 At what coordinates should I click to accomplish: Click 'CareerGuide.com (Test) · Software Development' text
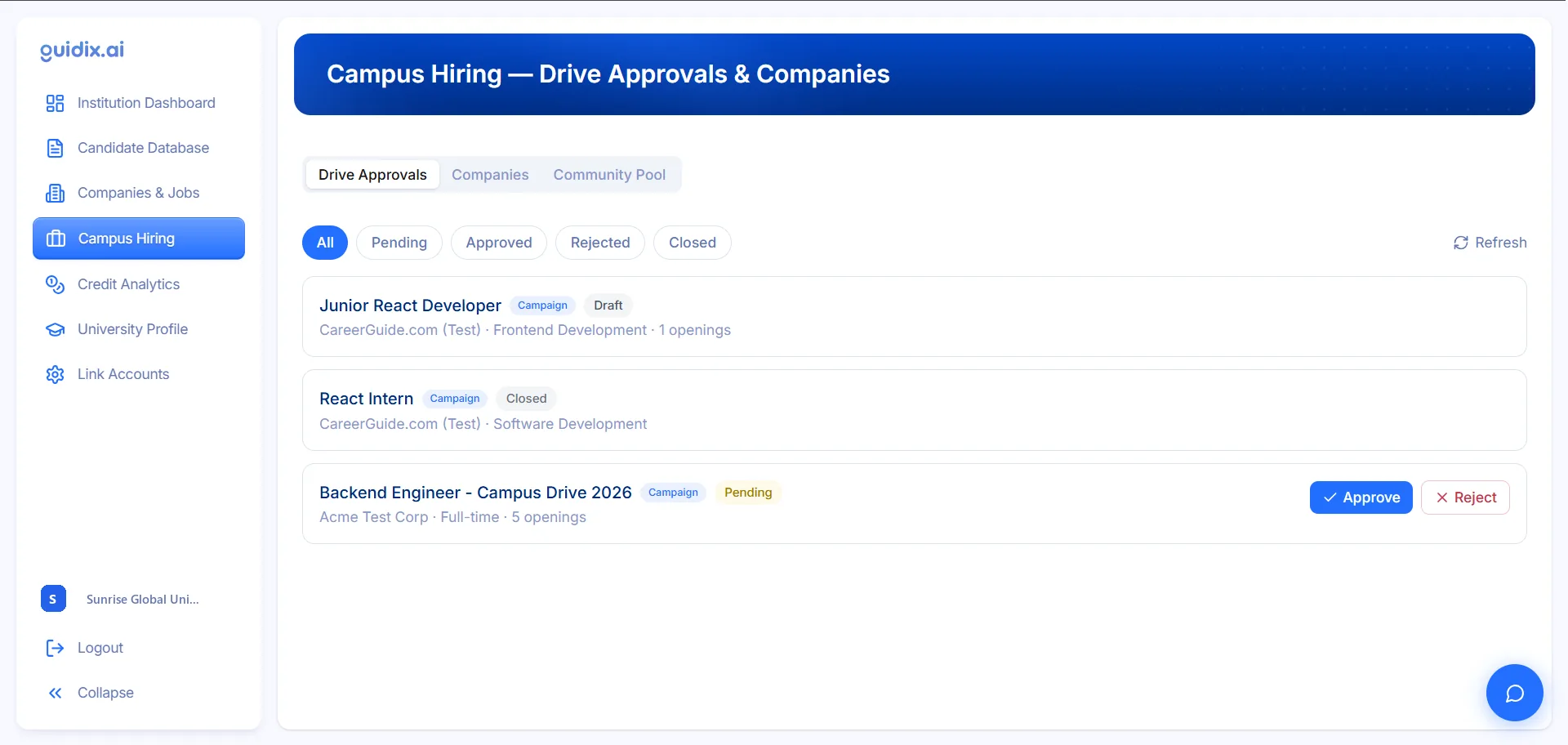point(483,424)
